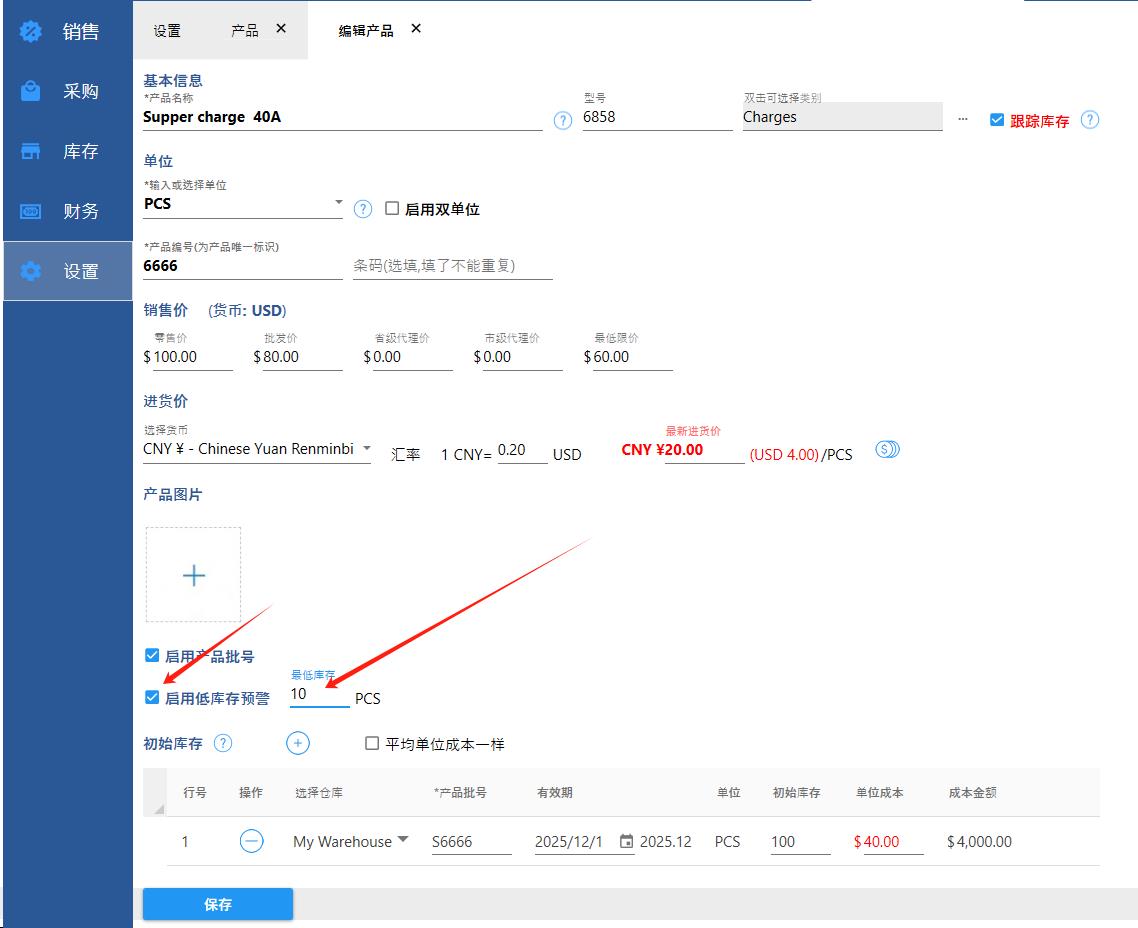Open the calendar picker for expiry date
This screenshot has height=928, width=1138.
(x=626, y=841)
